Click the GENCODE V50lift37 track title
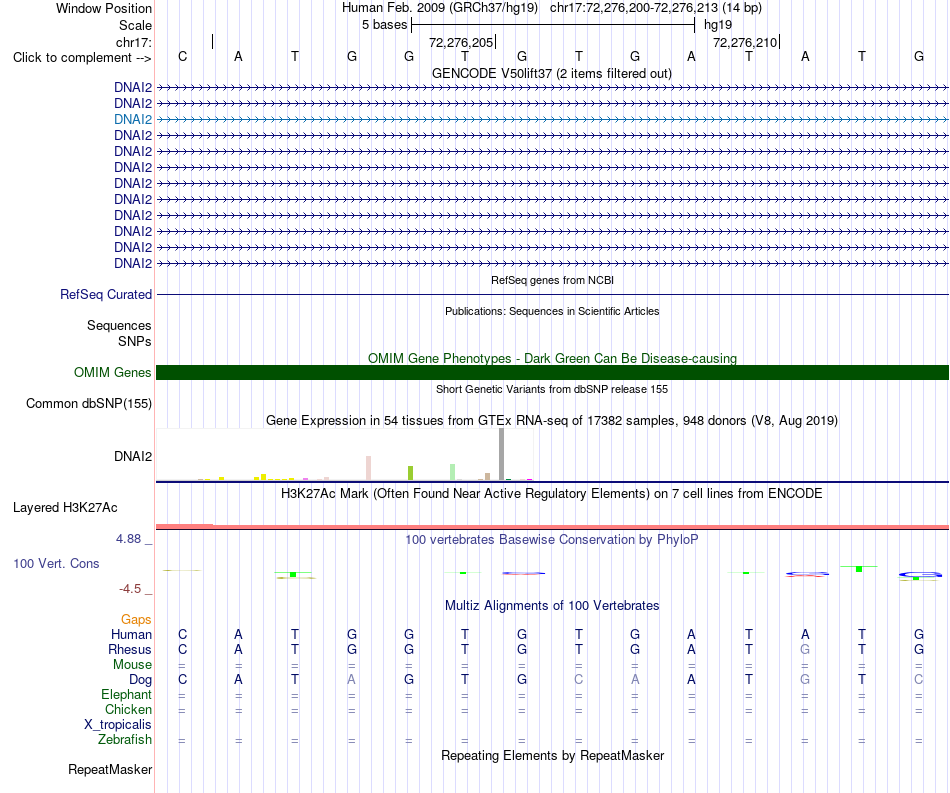 [552, 73]
